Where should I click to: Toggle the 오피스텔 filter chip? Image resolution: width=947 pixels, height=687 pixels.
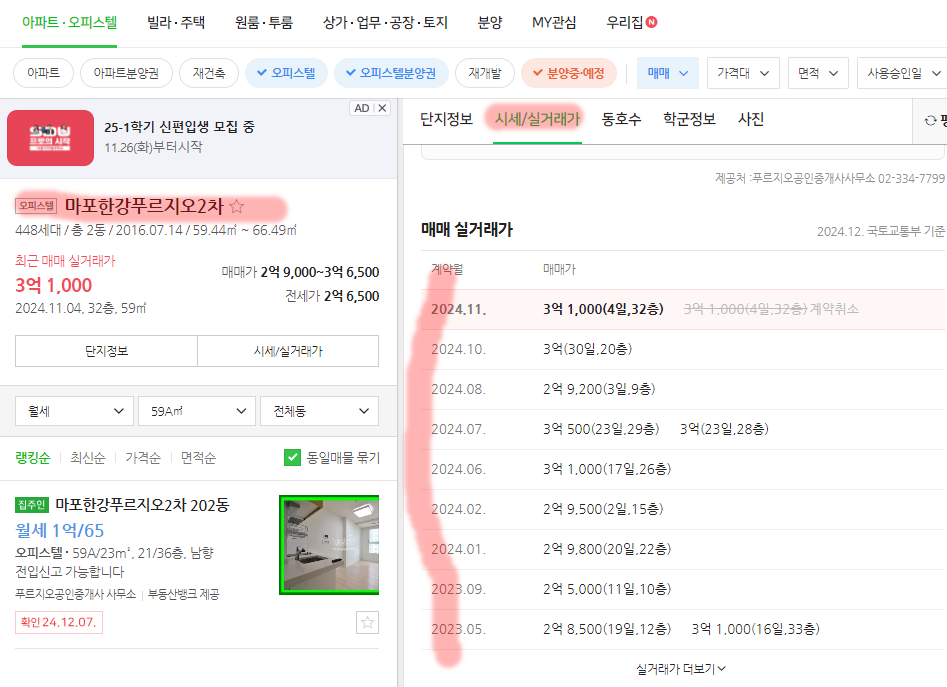click(x=286, y=73)
